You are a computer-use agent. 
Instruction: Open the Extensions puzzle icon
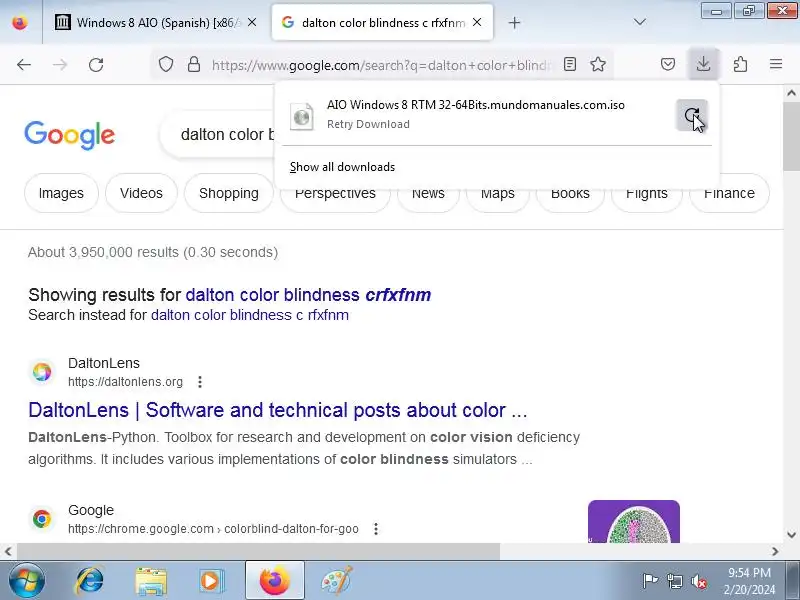[740, 64]
